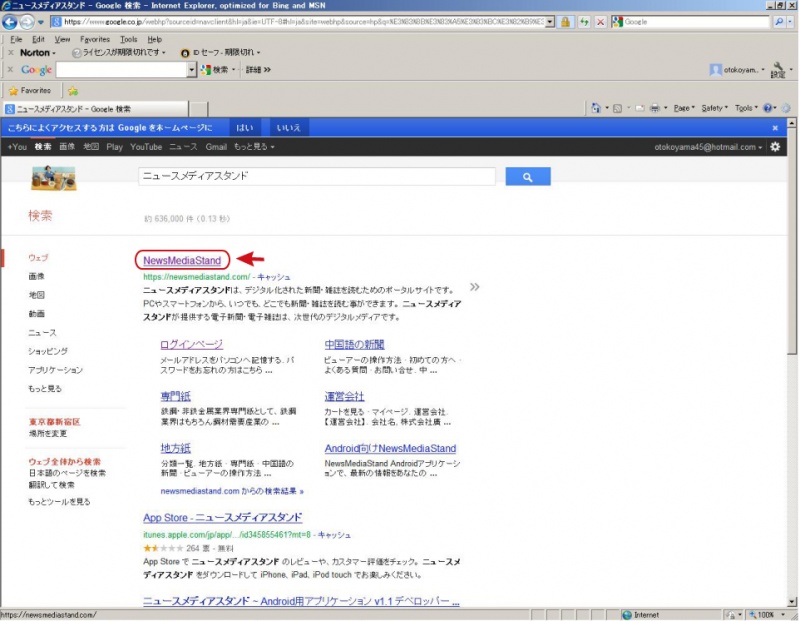Open the Google toolbar wrench 設定 settings
This screenshot has height=621, width=800.
pos(778,70)
